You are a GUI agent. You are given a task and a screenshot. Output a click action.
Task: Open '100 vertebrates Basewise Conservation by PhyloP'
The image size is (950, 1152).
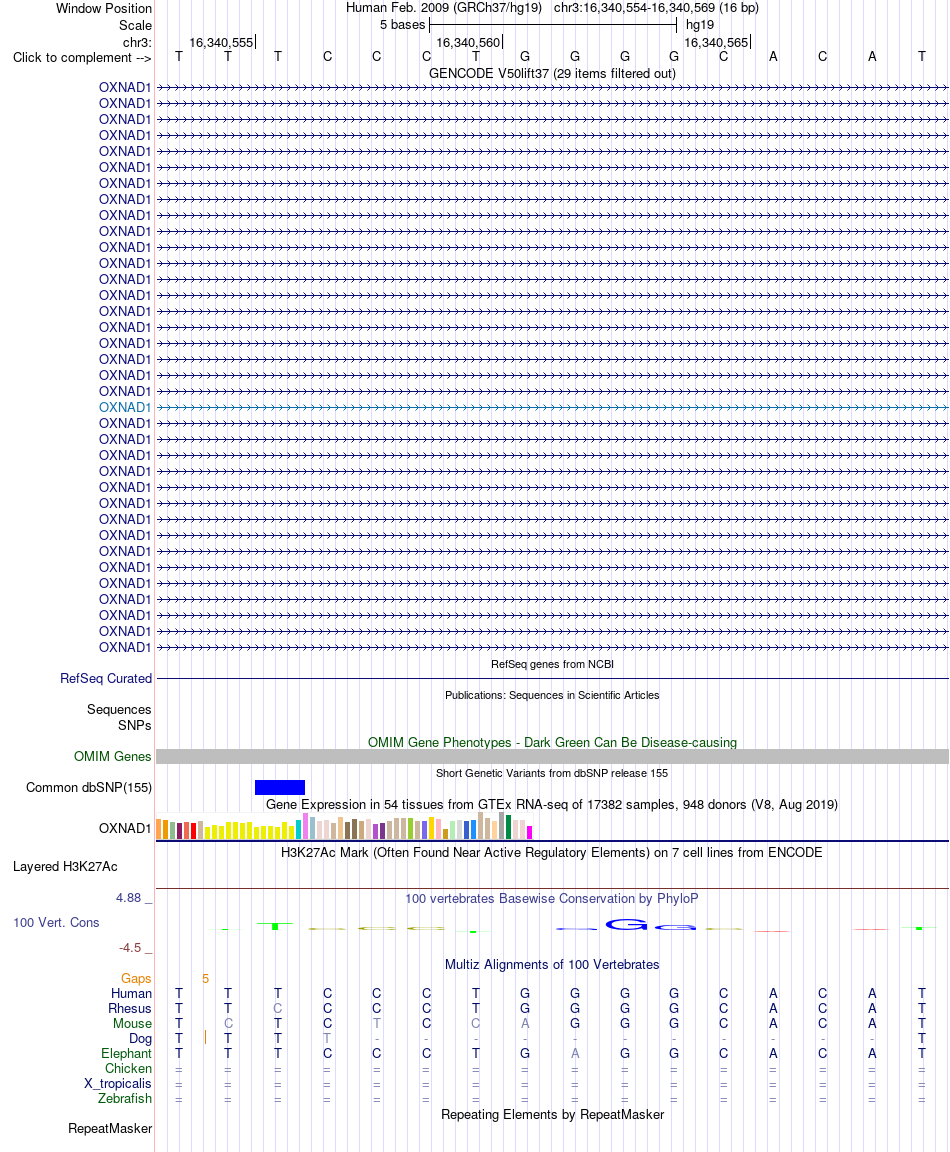coord(552,898)
